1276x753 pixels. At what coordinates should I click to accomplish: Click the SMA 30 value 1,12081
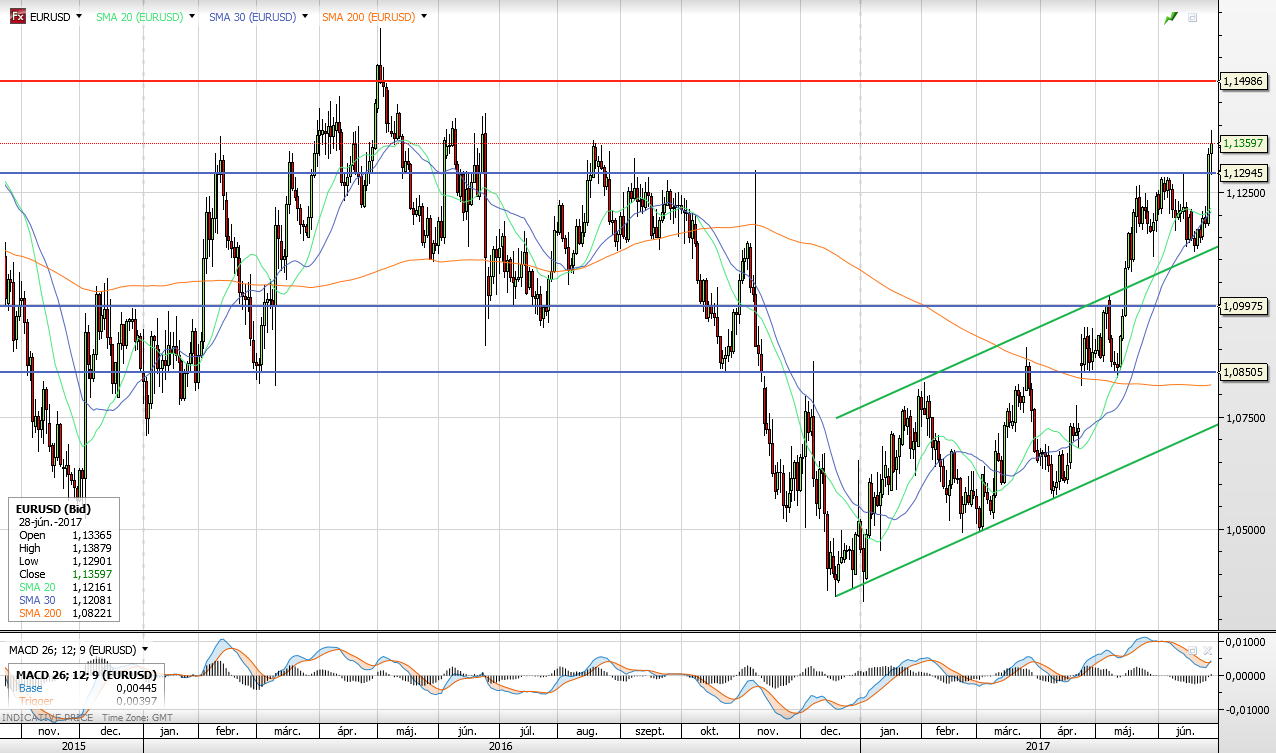[x=90, y=600]
